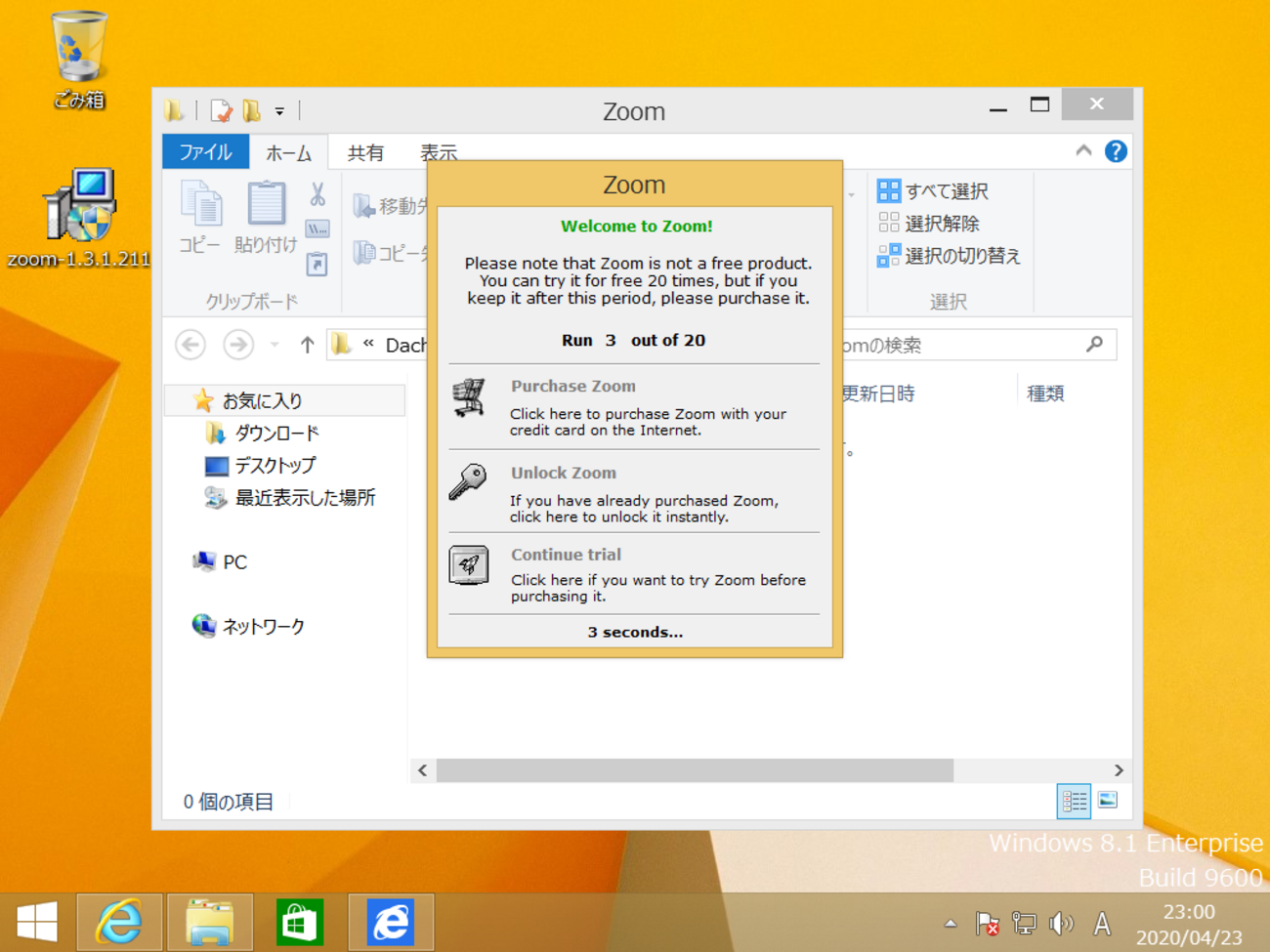This screenshot has width=1270, height=952.
Task: Click the Explorer title bar folder icon
Action: [174, 110]
